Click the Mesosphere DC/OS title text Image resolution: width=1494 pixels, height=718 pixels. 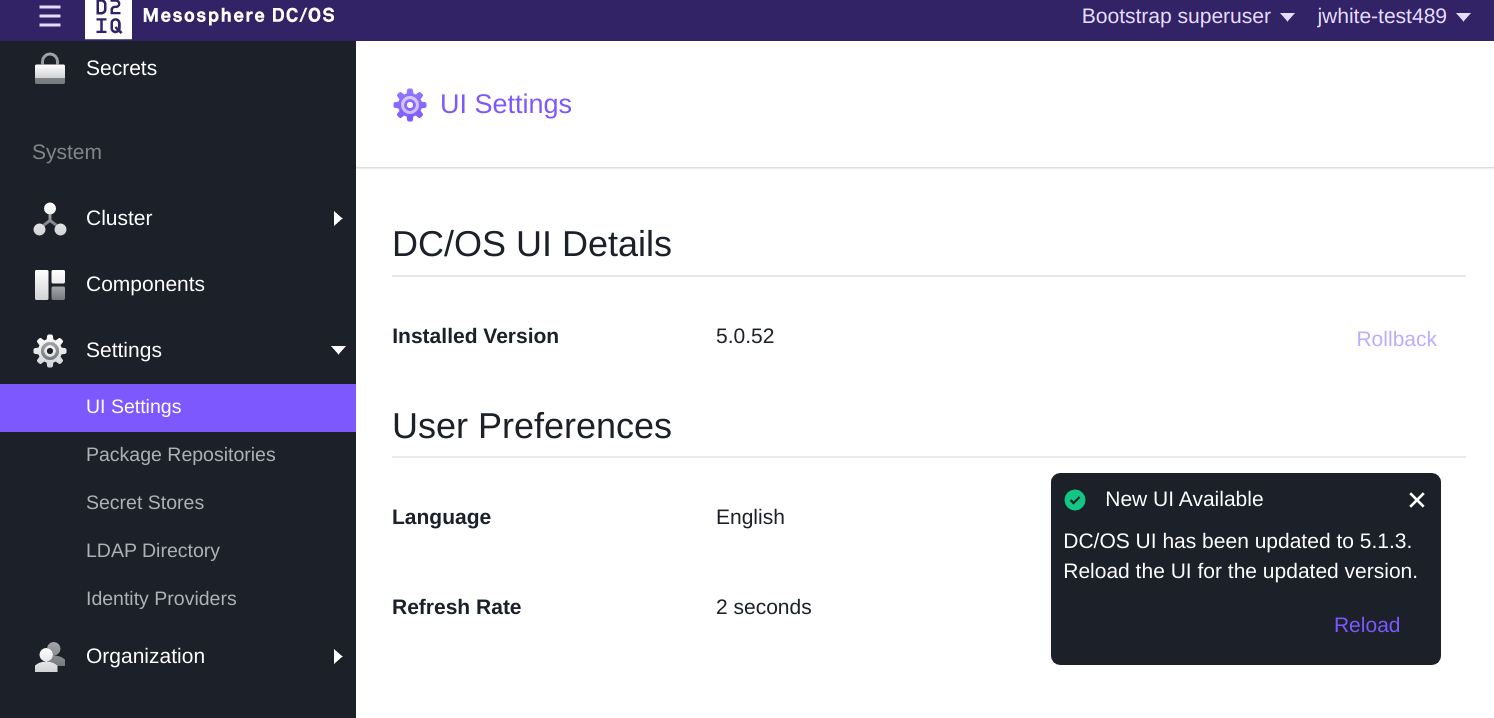pos(239,16)
